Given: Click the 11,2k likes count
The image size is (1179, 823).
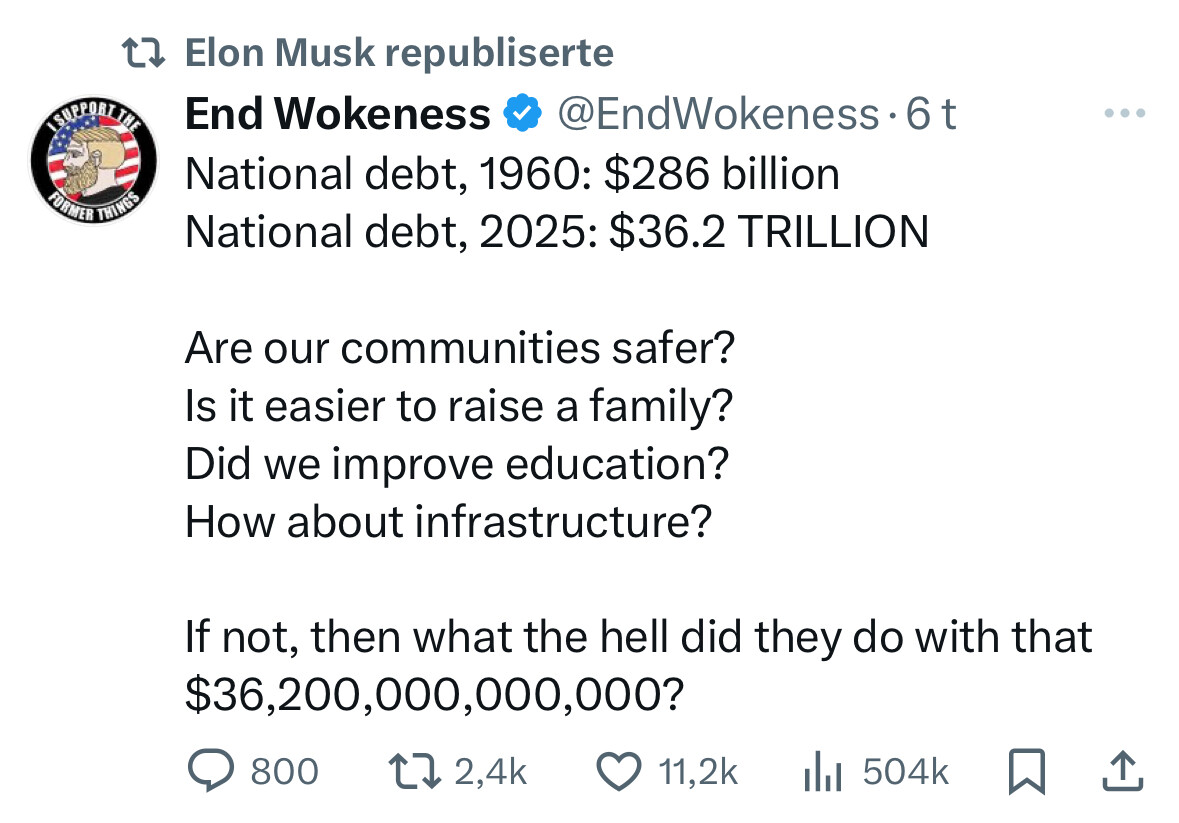Looking at the screenshot, I should [698, 773].
